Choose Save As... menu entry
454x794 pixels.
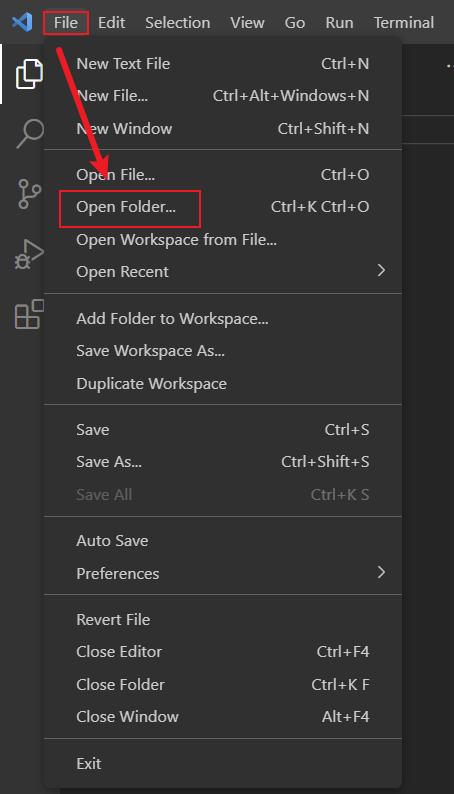click(x=223, y=462)
